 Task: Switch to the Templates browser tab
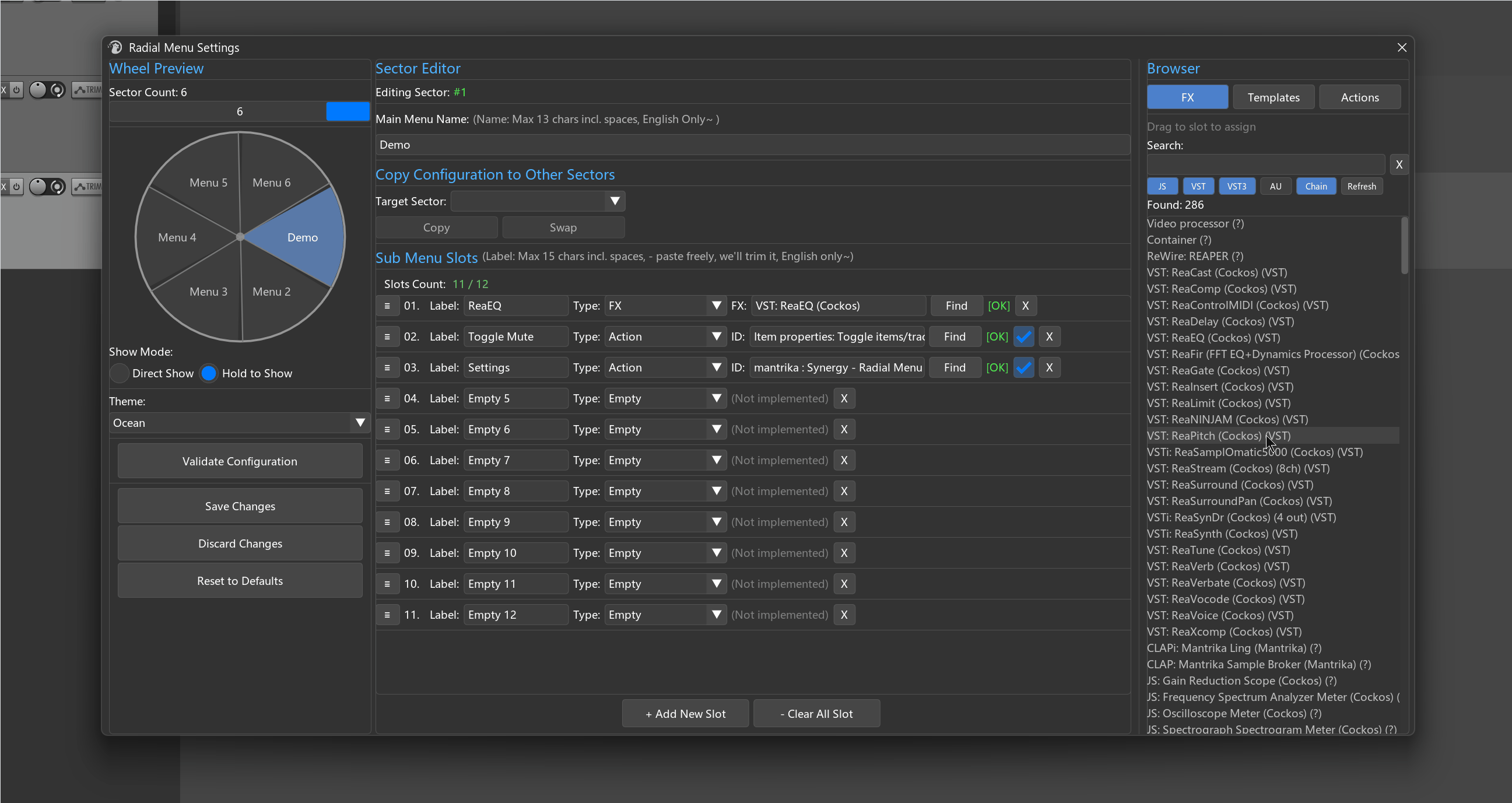click(1273, 97)
